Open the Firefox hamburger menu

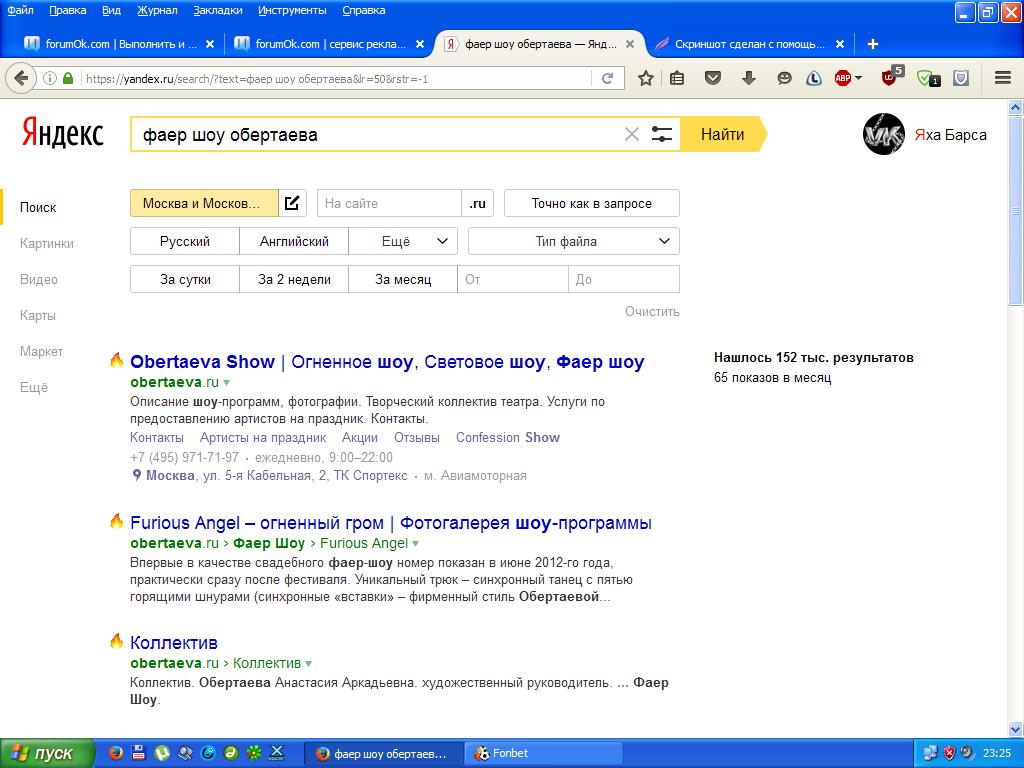[1003, 78]
